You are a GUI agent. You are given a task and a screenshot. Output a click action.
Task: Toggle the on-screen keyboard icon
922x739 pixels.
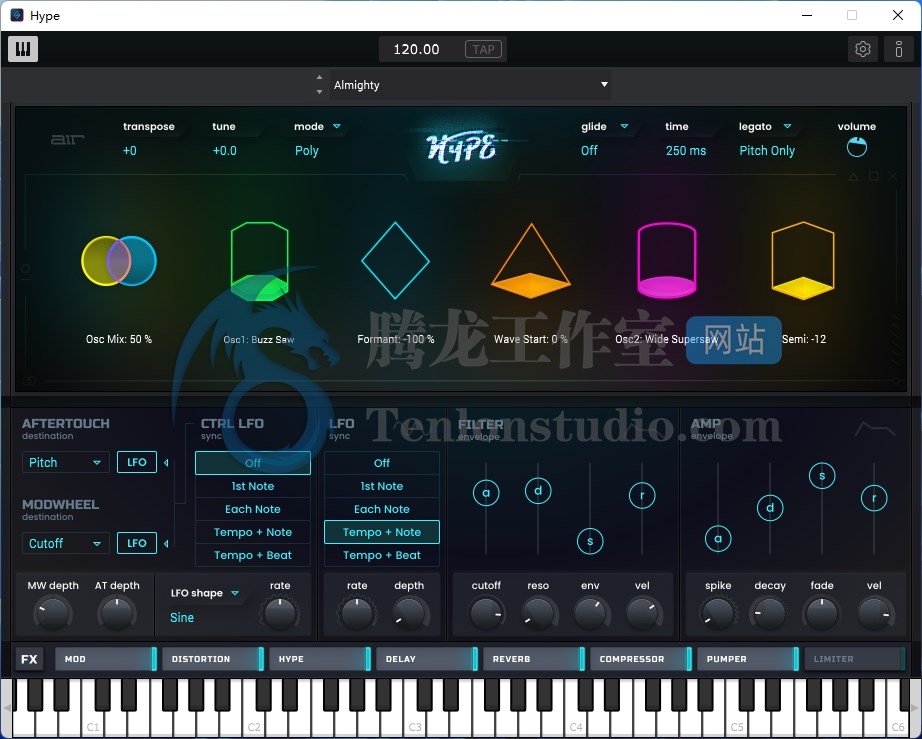(23, 49)
